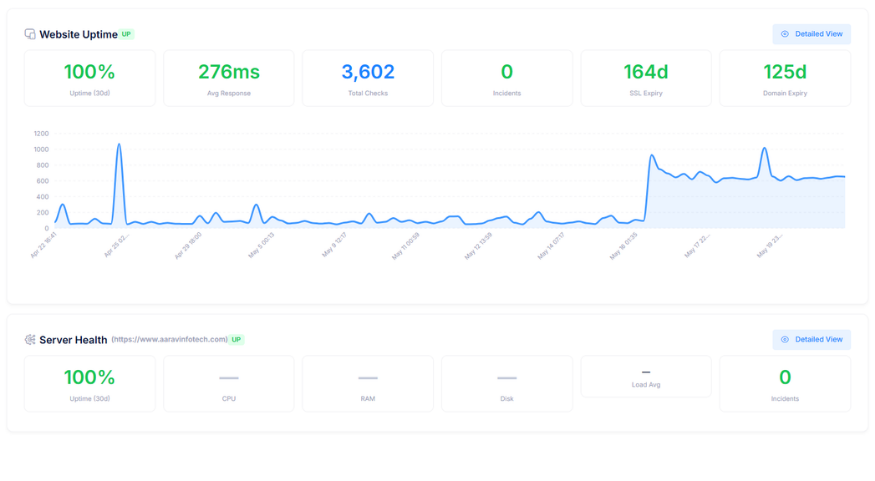Click the UP badge beside Website Uptime
This screenshot has width=875, height=481.
127,34
